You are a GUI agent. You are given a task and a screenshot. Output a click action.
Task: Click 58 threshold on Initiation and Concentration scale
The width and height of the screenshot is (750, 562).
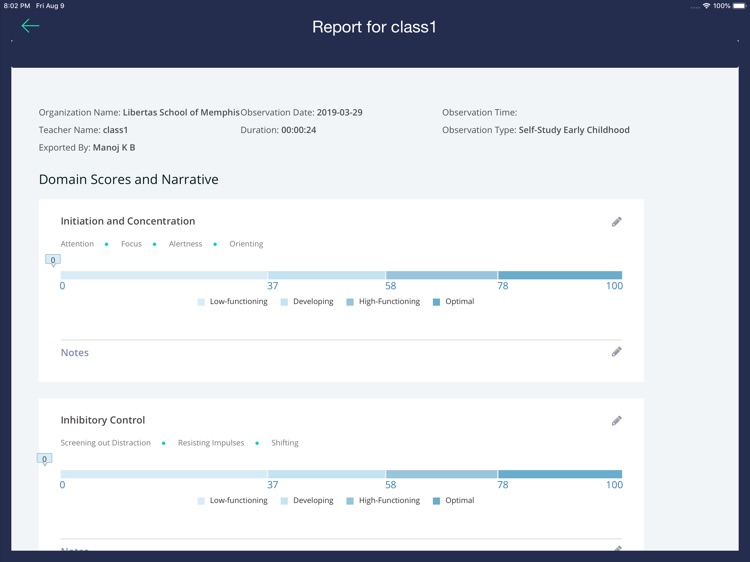tap(391, 286)
